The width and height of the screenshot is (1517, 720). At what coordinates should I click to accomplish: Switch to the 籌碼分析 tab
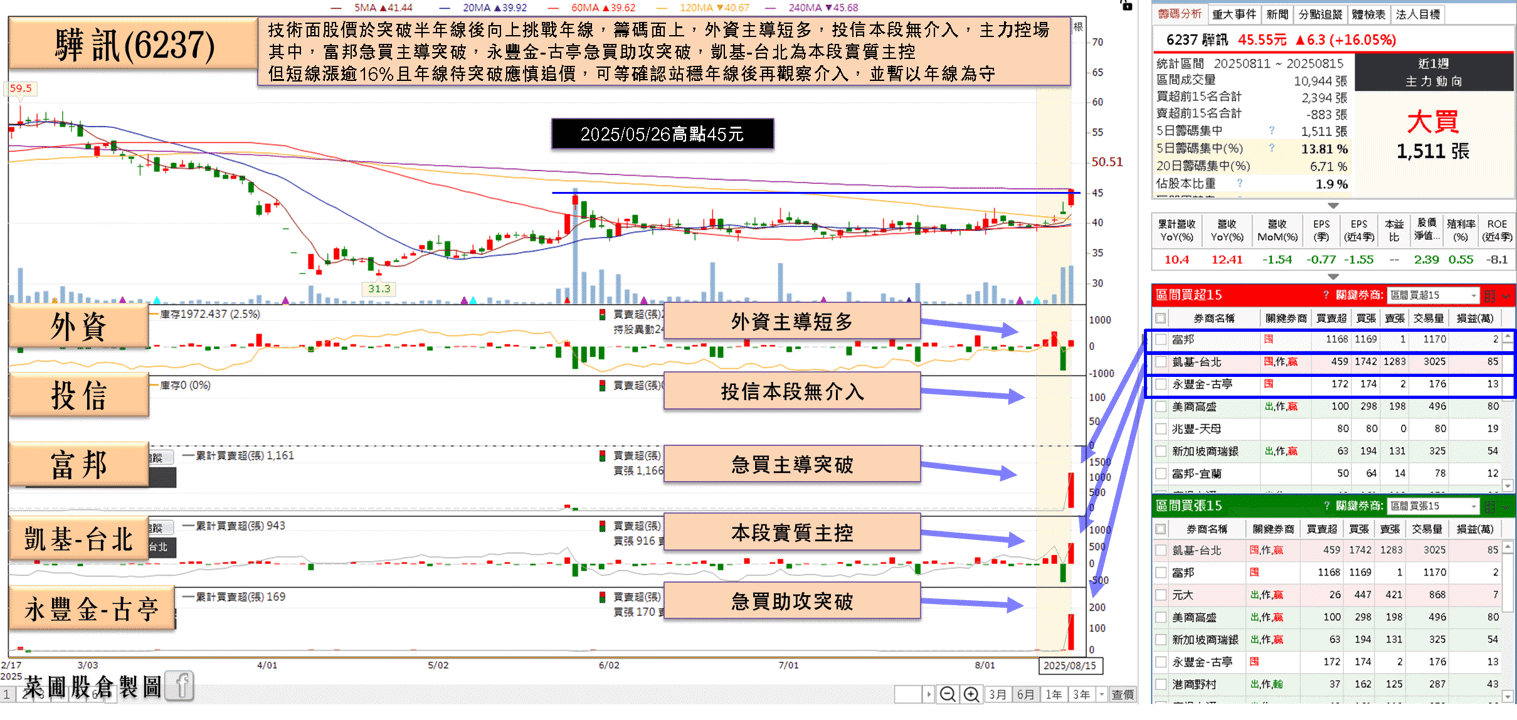pos(1179,14)
